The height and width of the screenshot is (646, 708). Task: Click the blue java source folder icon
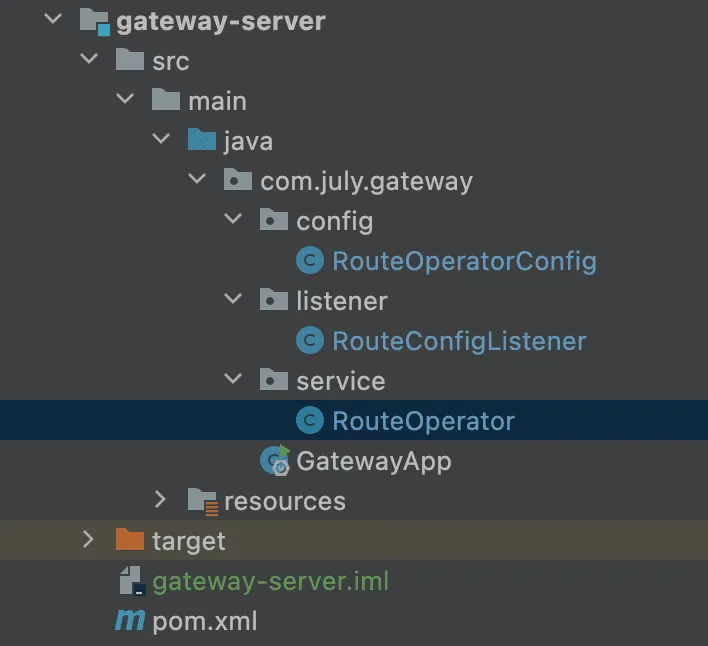(x=202, y=141)
